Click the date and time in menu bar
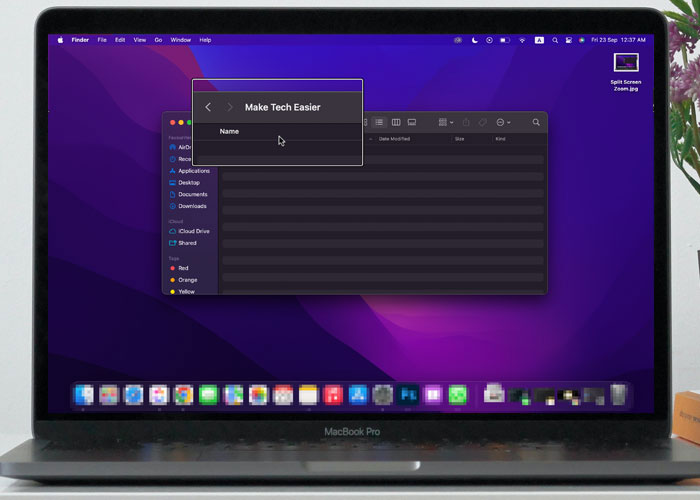Image resolution: width=700 pixels, height=500 pixels. pyautogui.click(x=618, y=40)
